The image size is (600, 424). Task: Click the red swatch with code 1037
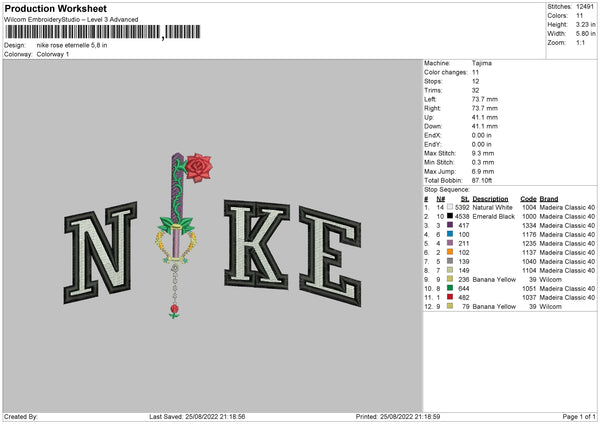[x=450, y=297]
